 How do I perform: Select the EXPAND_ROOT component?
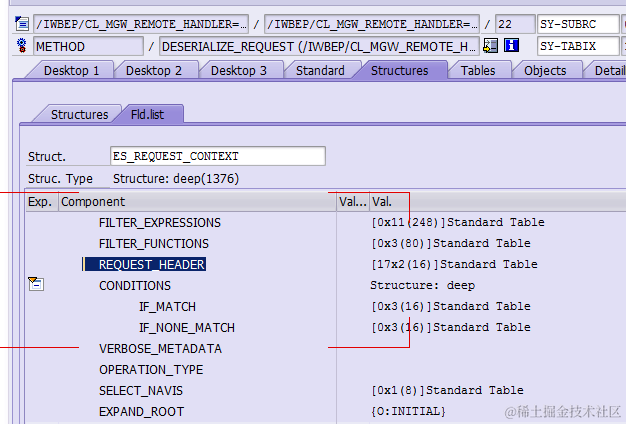pyautogui.click(x=141, y=412)
